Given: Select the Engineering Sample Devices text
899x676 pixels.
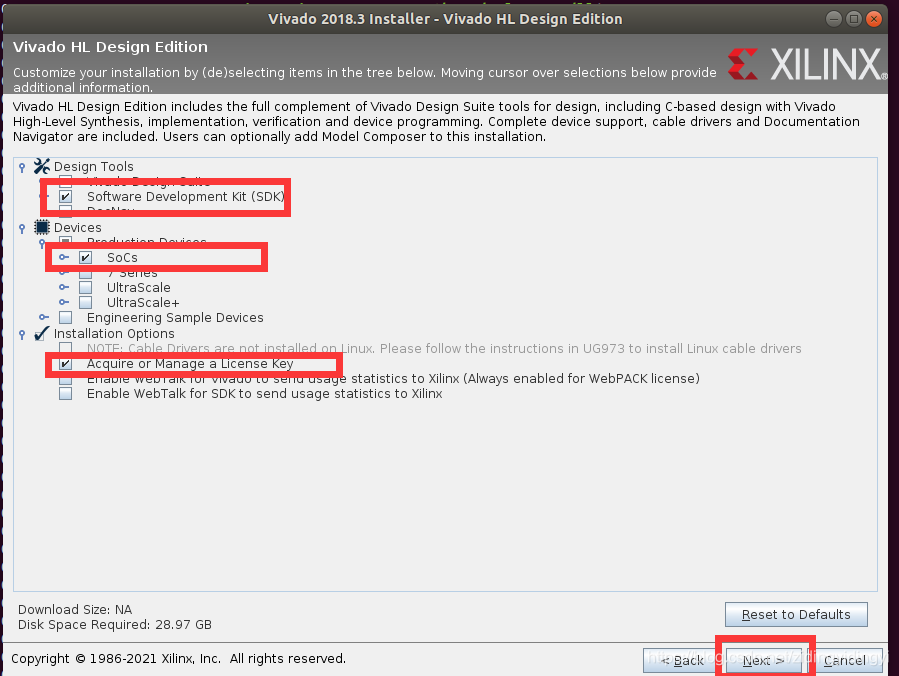Looking at the screenshot, I should [175, 317].
